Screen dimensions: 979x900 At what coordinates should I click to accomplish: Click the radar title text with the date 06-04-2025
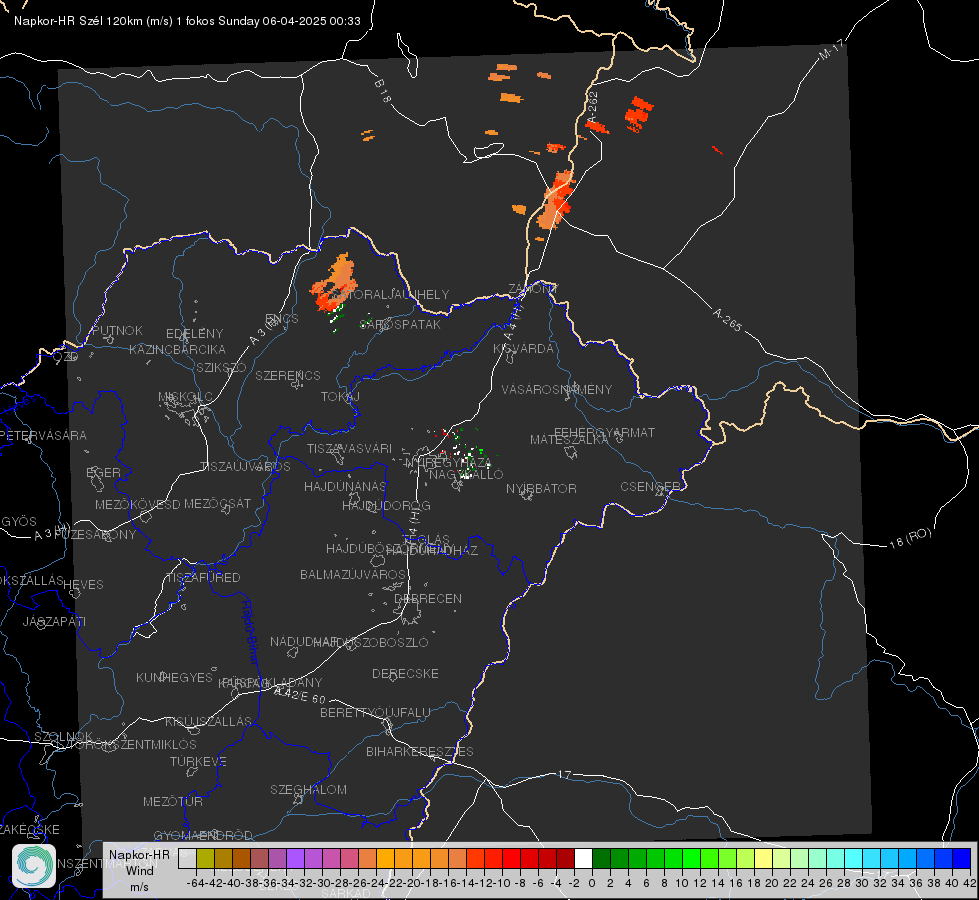click(x=187, y=21)
